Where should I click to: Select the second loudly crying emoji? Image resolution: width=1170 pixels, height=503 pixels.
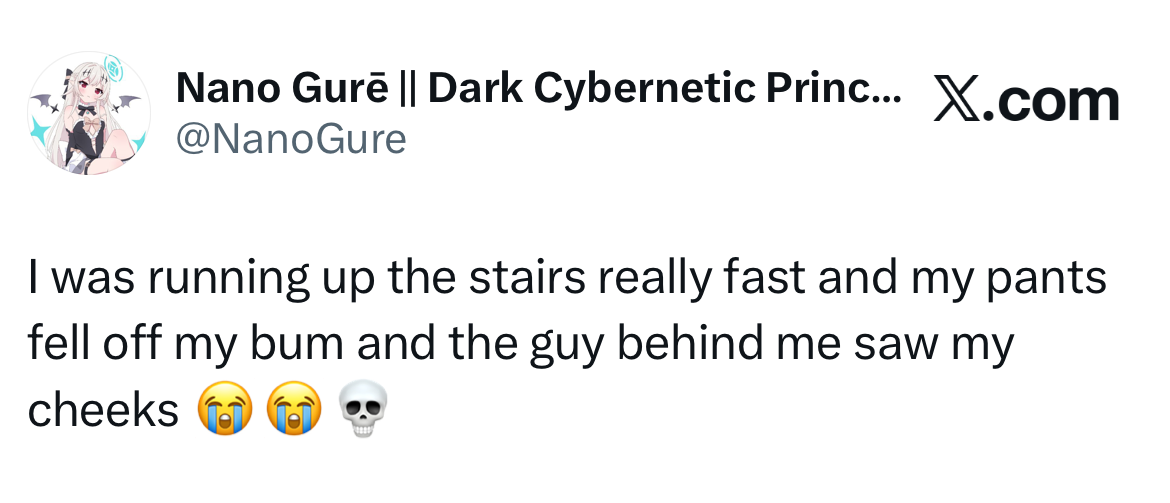point(294,408)
